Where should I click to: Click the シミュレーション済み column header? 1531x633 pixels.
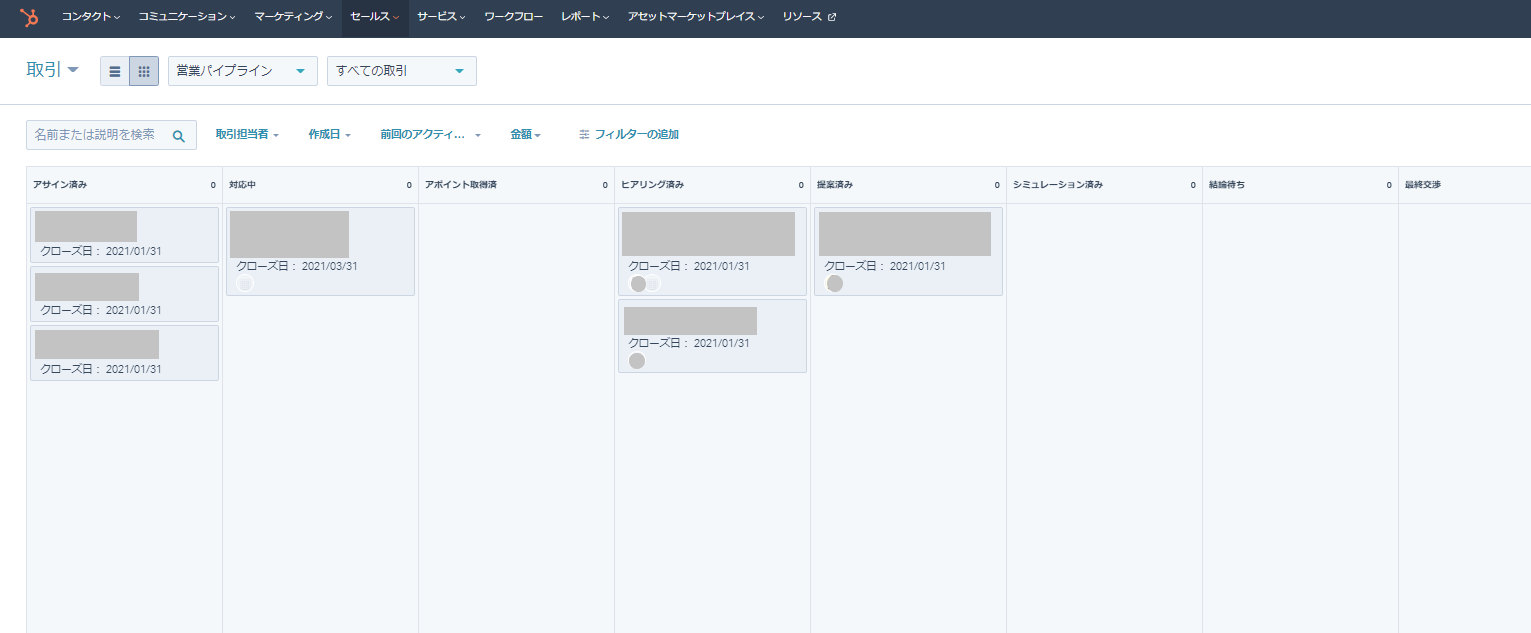(x=1104, y=185)
